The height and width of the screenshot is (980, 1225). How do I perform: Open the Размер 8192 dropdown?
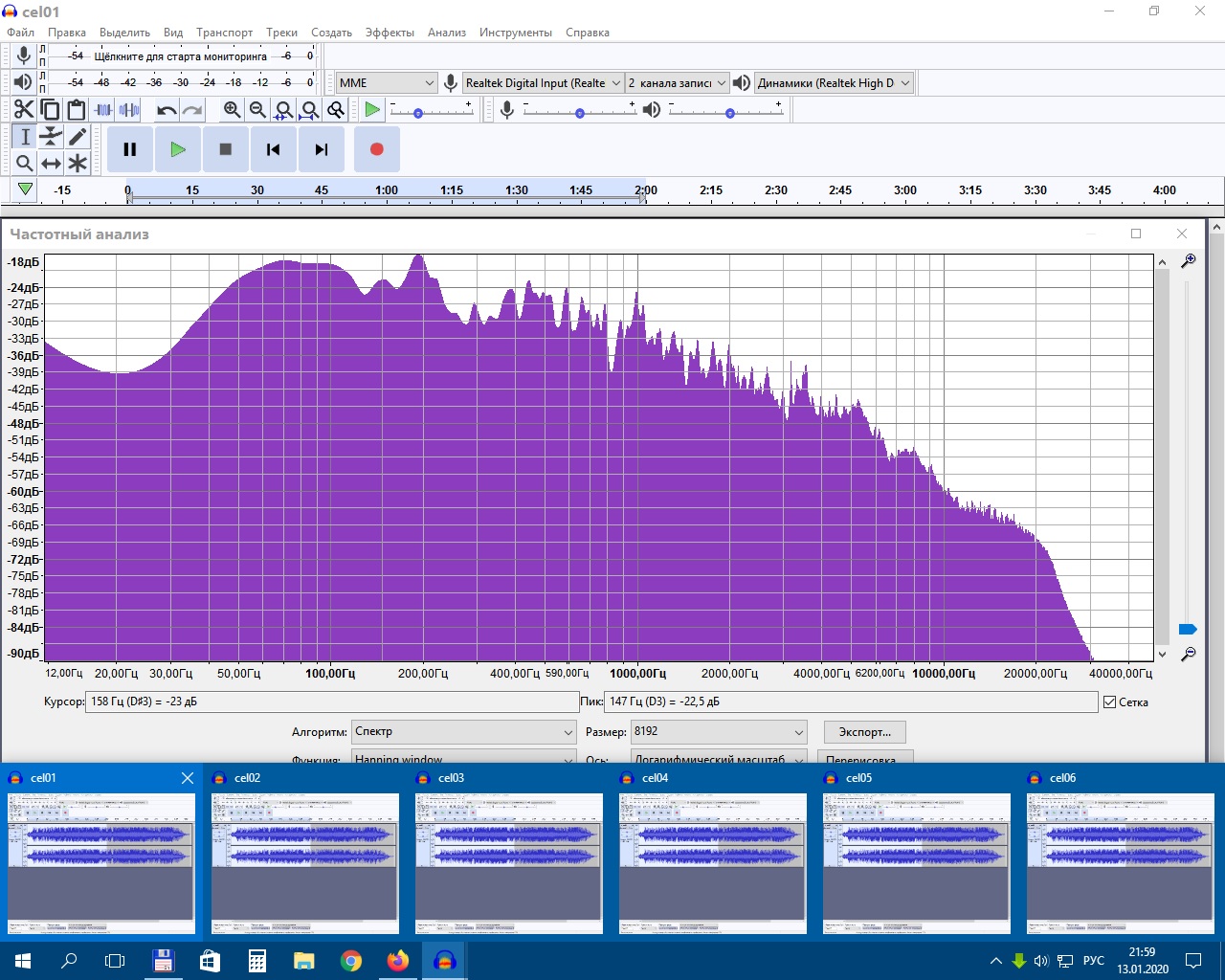(720, 732)
